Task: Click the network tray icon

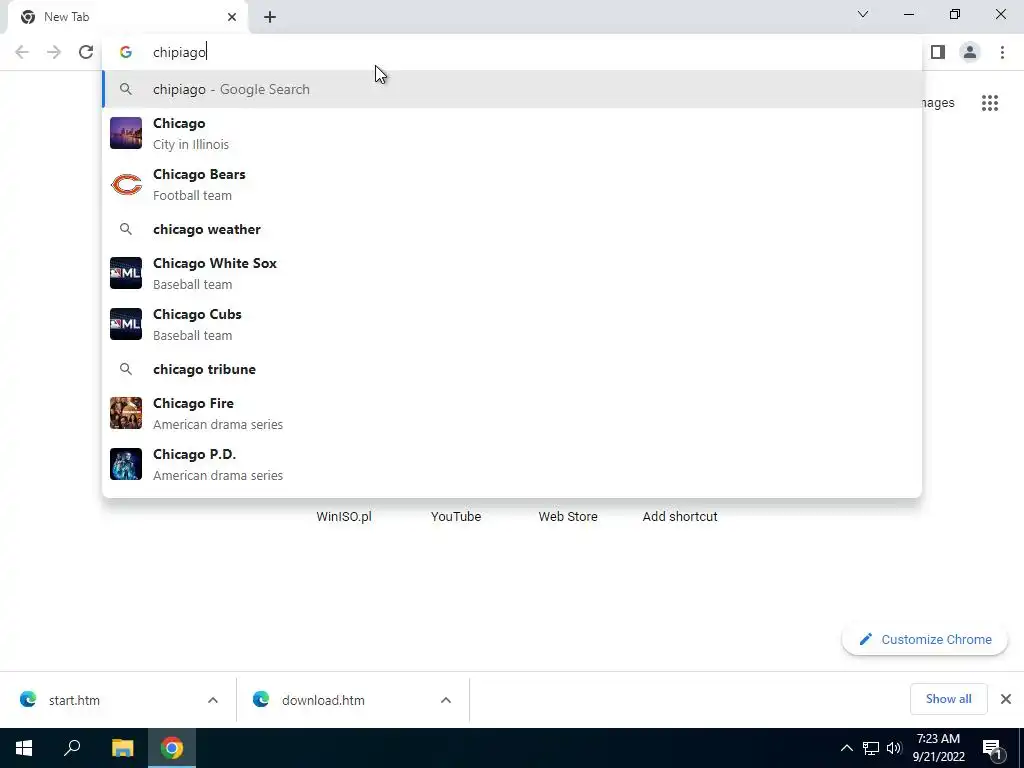Action: click(871, 748)
